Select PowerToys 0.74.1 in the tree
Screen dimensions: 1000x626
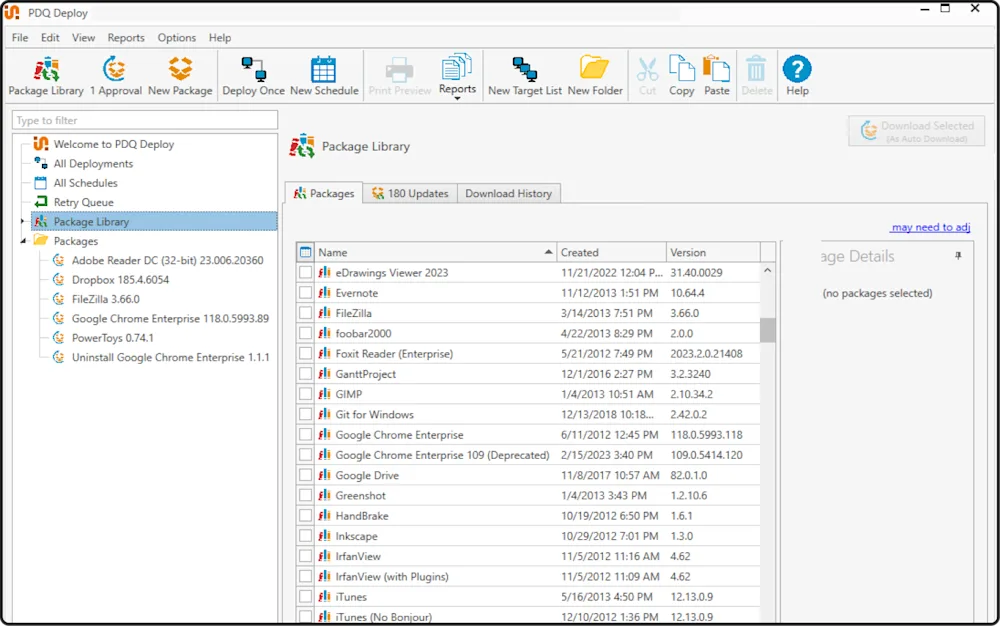coord(112,338)
